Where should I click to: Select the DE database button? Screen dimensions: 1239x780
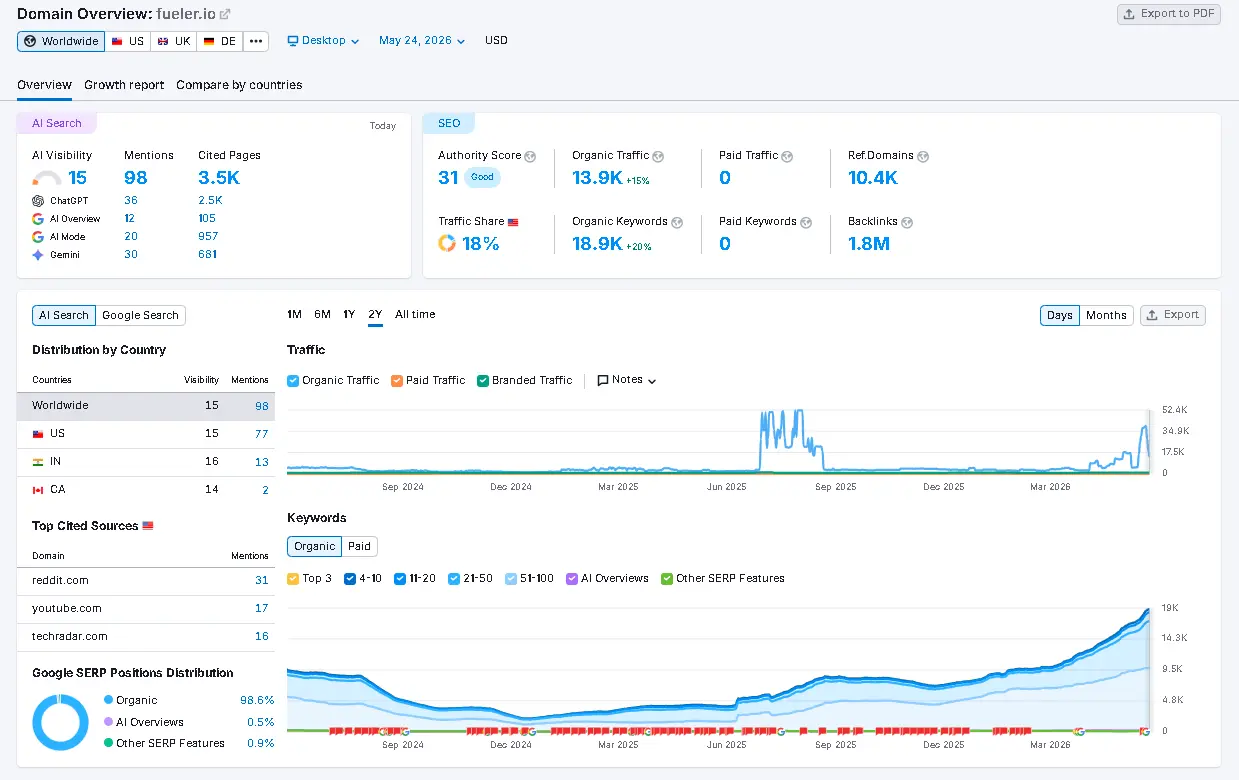[220, 41]
